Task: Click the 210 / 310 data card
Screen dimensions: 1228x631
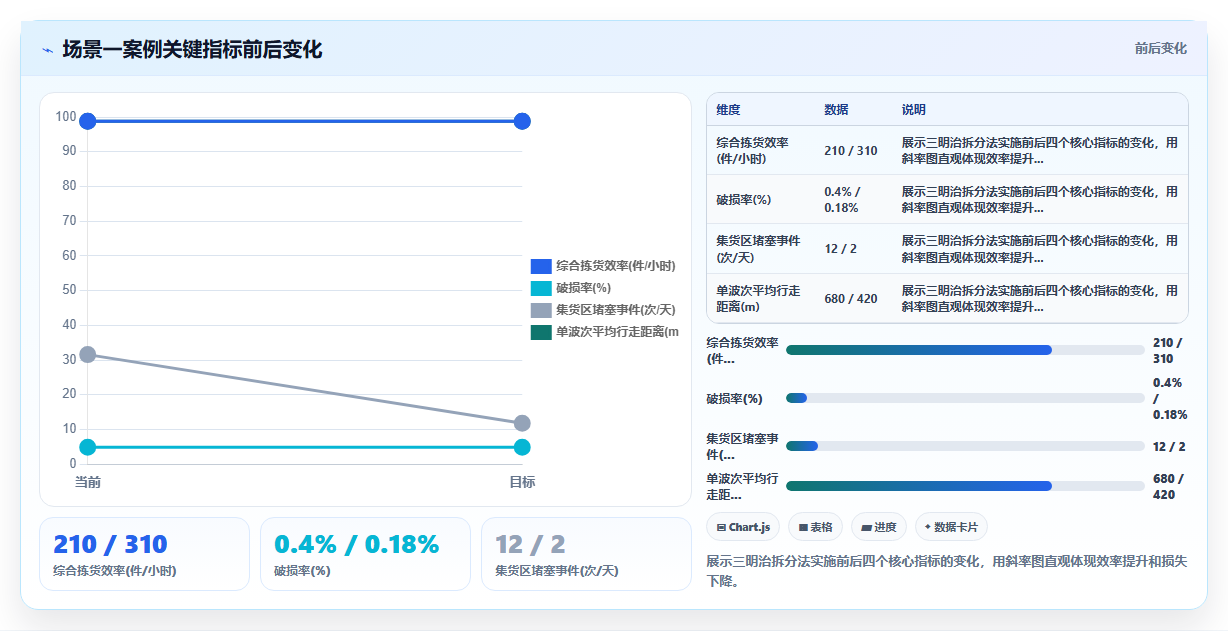Action: [x=144, y=554]
